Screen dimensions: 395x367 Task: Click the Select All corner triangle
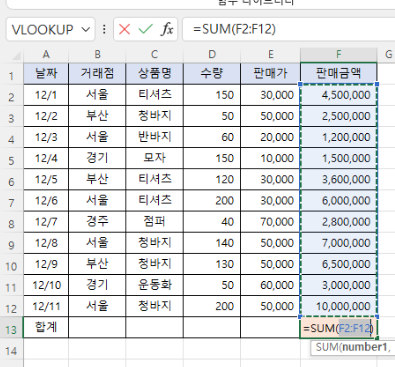pyautogui.click(x=16, y=55)
